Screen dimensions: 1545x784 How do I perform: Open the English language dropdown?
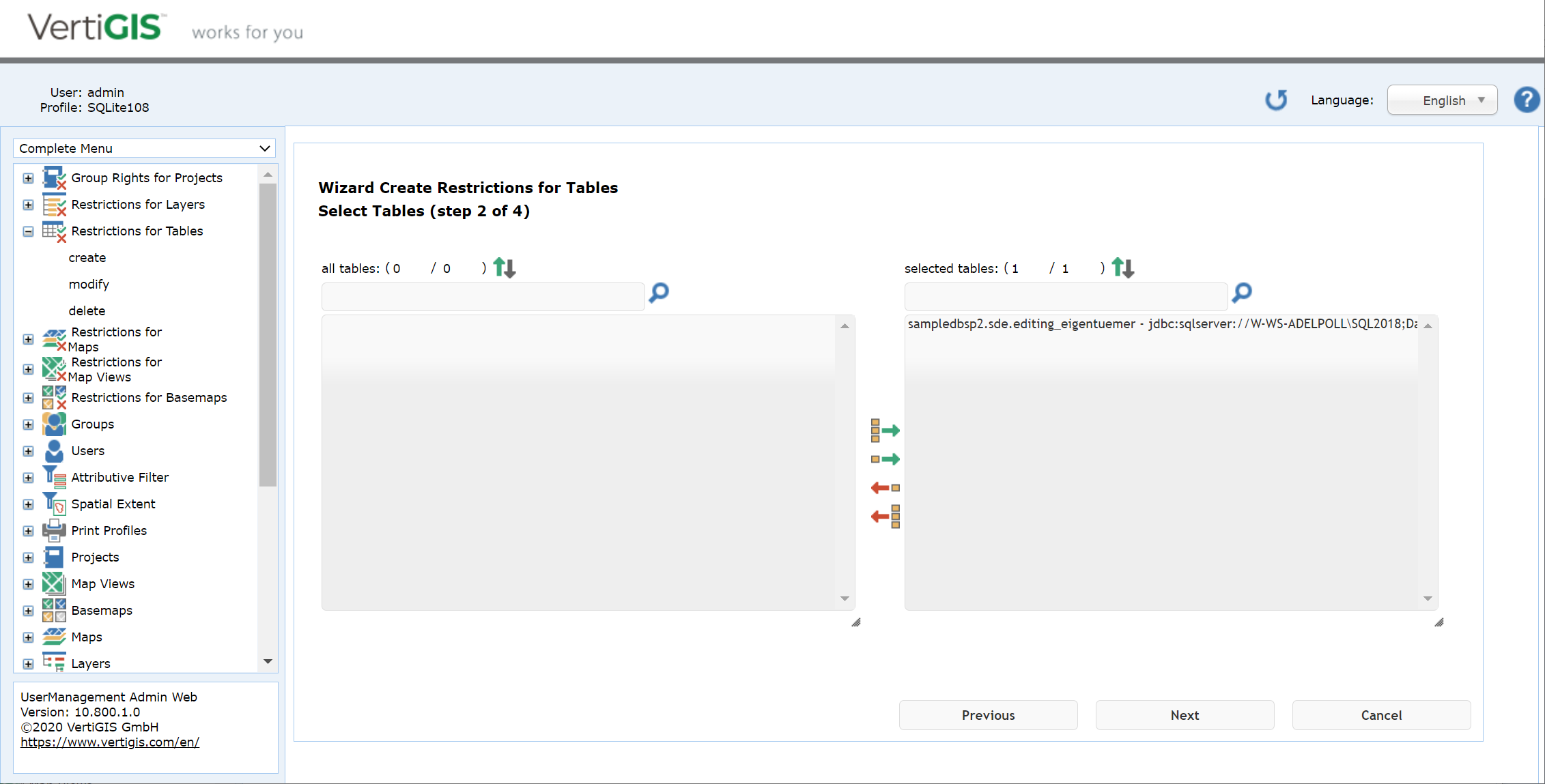(x=1442, y=100)
